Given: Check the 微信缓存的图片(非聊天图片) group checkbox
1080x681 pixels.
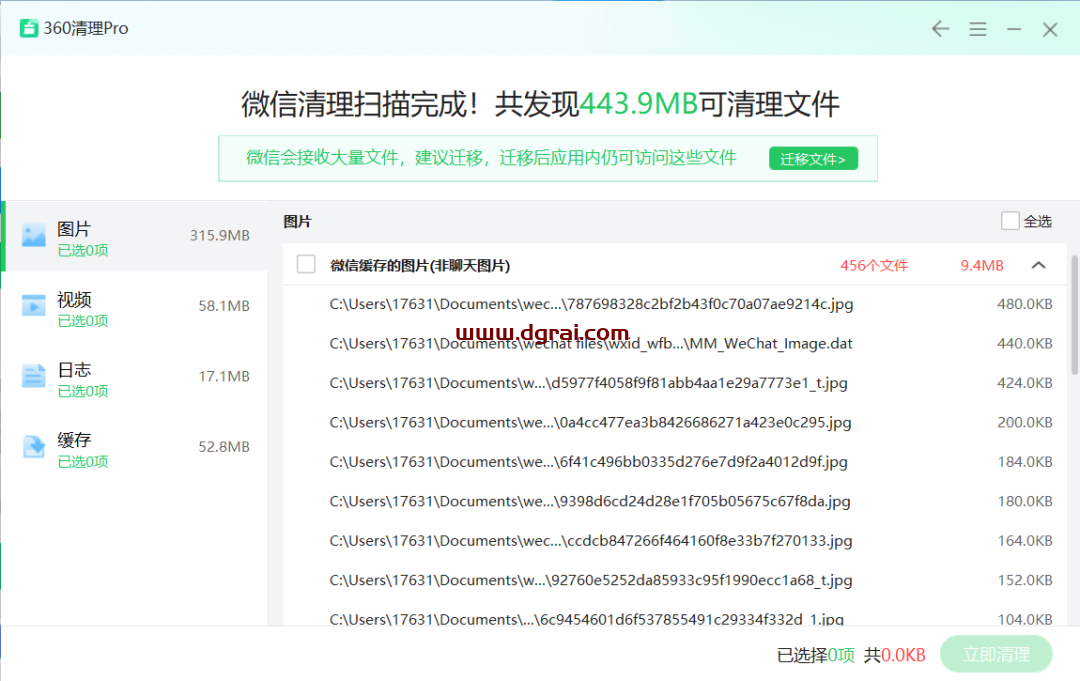Looking at the screenshot, I should [x=306, y=264].
